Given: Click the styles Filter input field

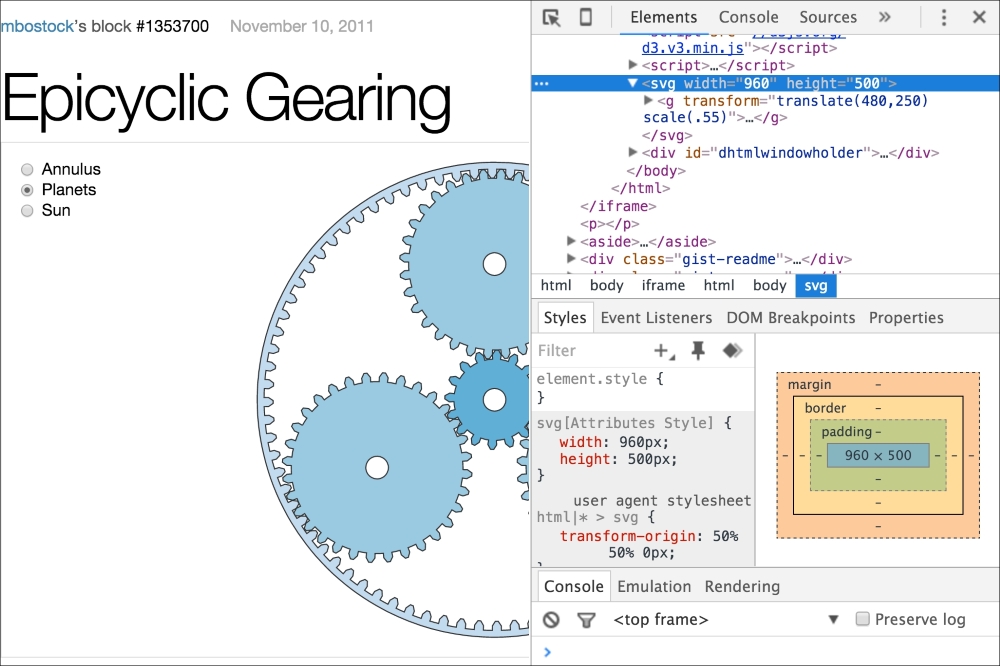Looking at the screenshot, I should click(590, 350).
